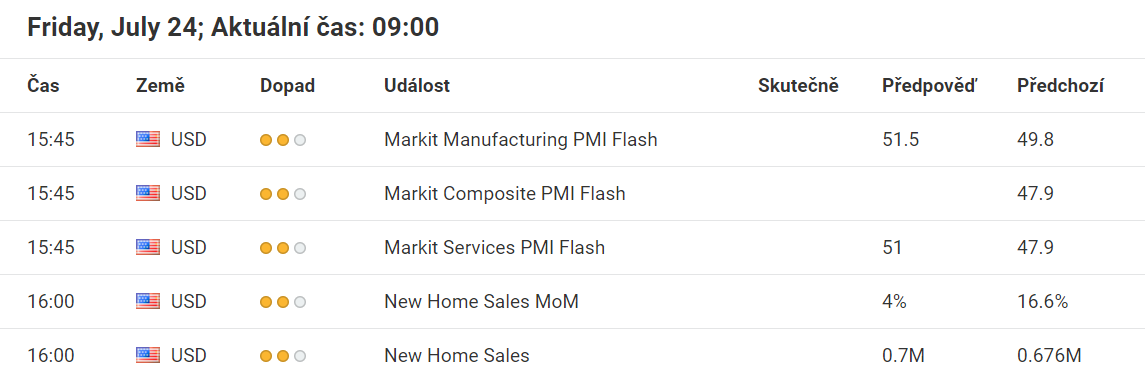
Task: Click the US flag in Composite PMI row
Action: 148,194
